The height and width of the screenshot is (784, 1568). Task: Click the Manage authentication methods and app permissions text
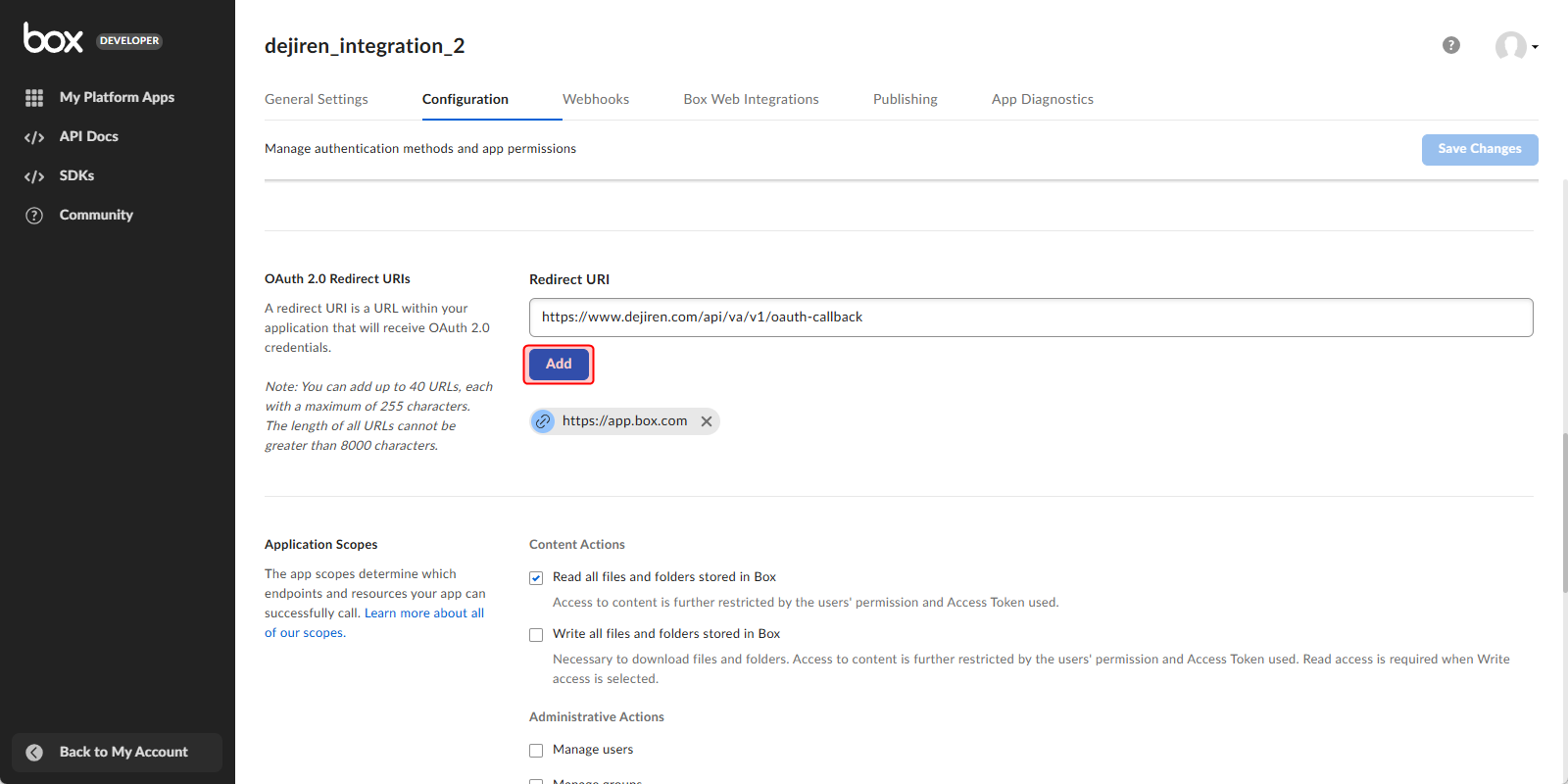(420, 148)
